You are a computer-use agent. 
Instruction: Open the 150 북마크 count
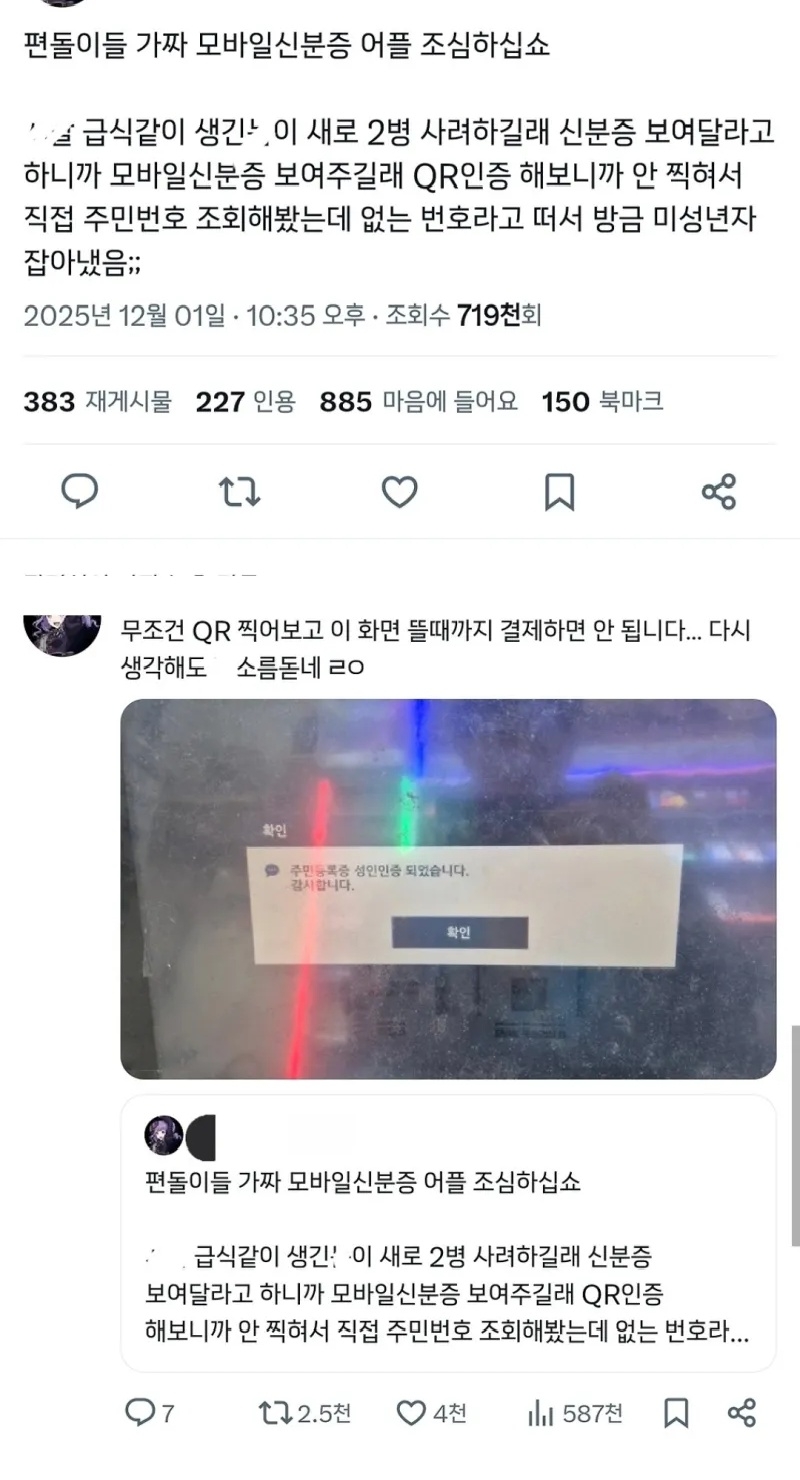click(x=602, y=402)
